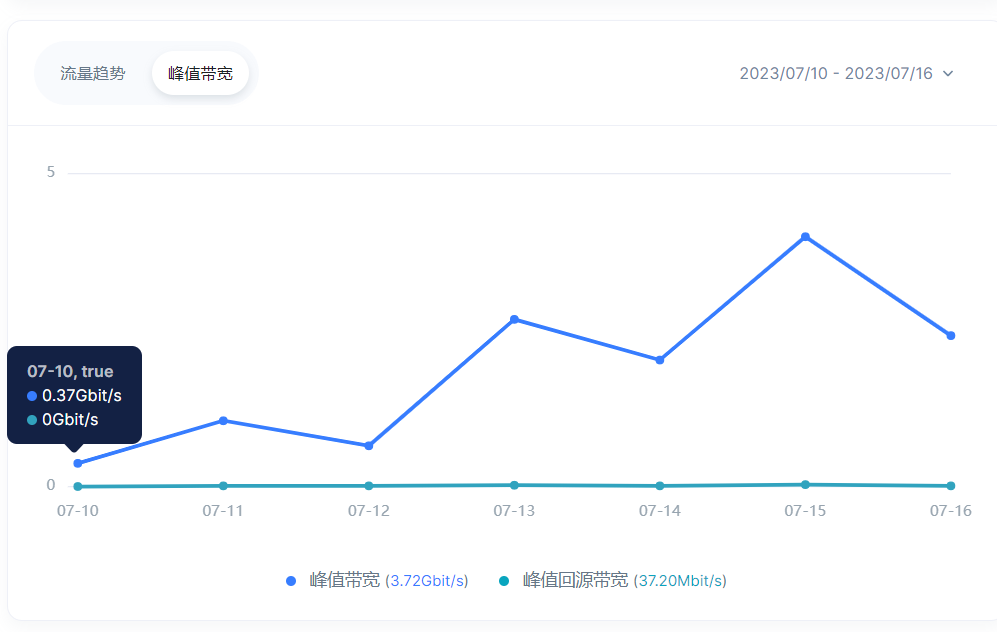Click the 07-14 x-axis date label
Viewport: 997px width, 632px height.
(x=660, y=511)
